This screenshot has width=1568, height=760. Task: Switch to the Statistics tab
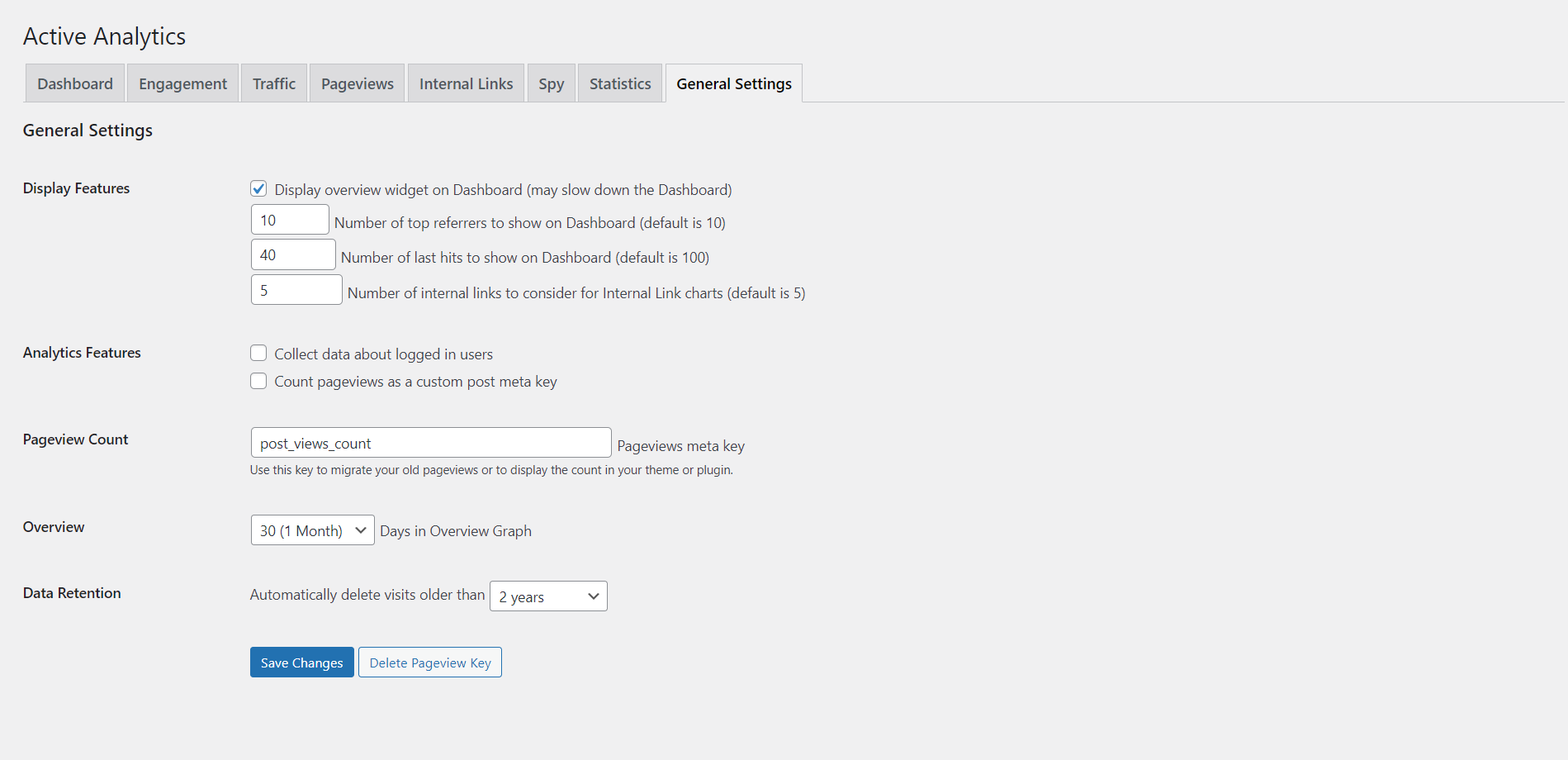[x=620, y=83]
